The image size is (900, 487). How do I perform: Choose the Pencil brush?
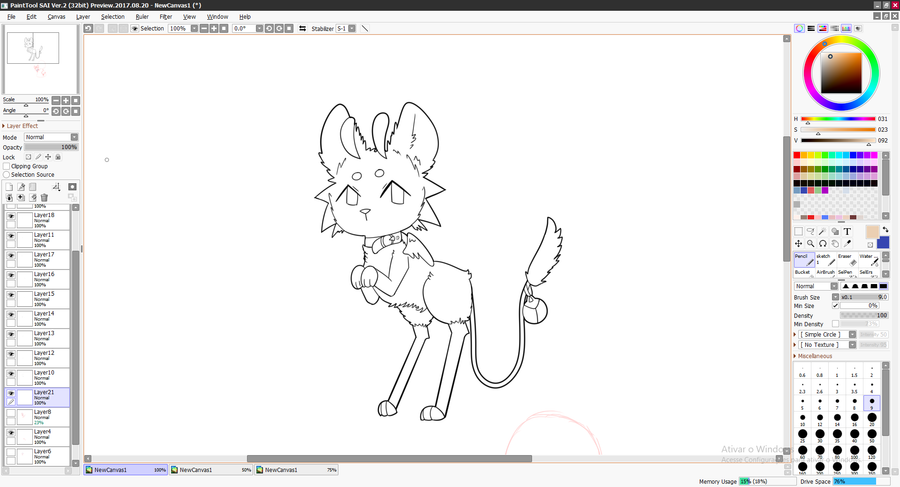click(x=804, y=259)
